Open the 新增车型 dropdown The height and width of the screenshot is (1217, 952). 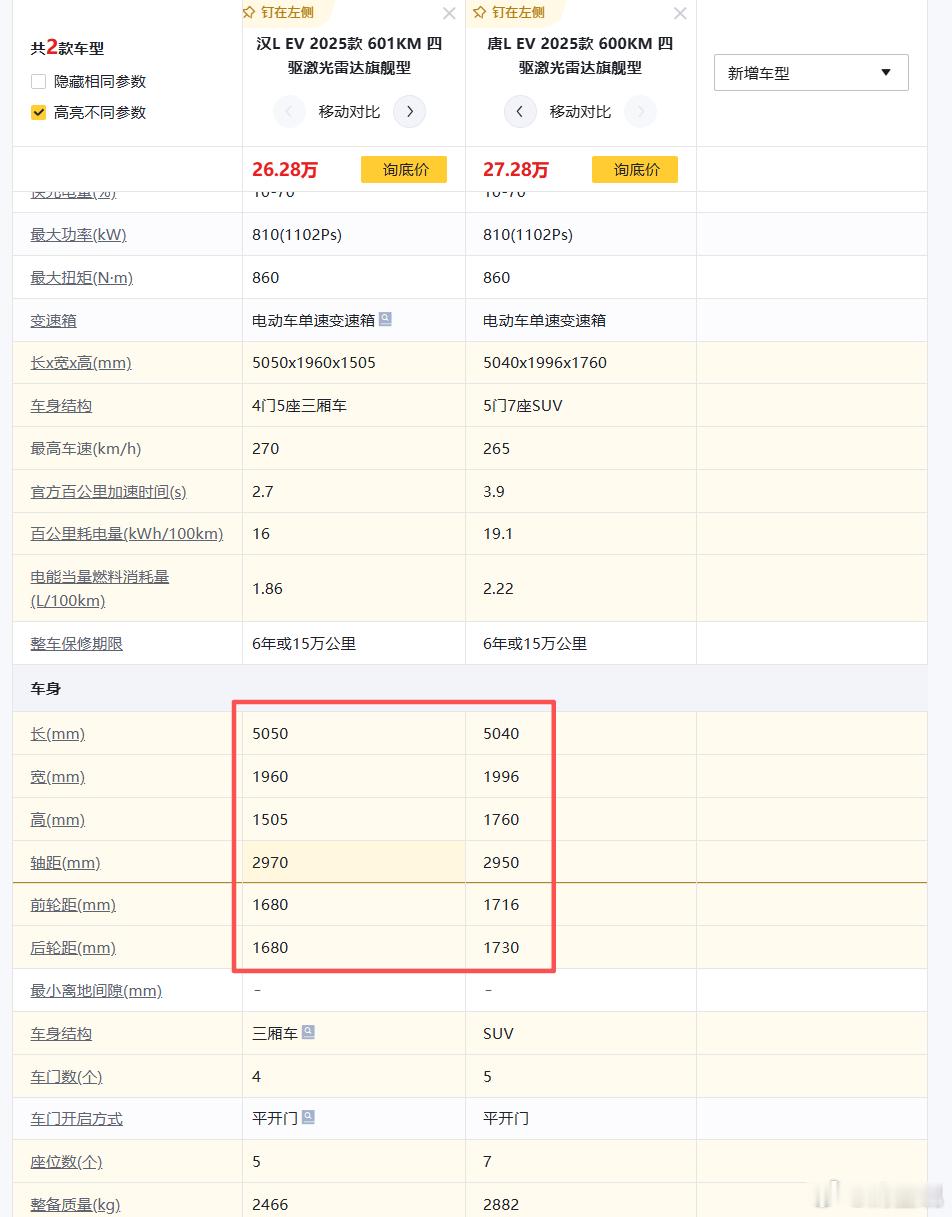click(x=811, y=73)
